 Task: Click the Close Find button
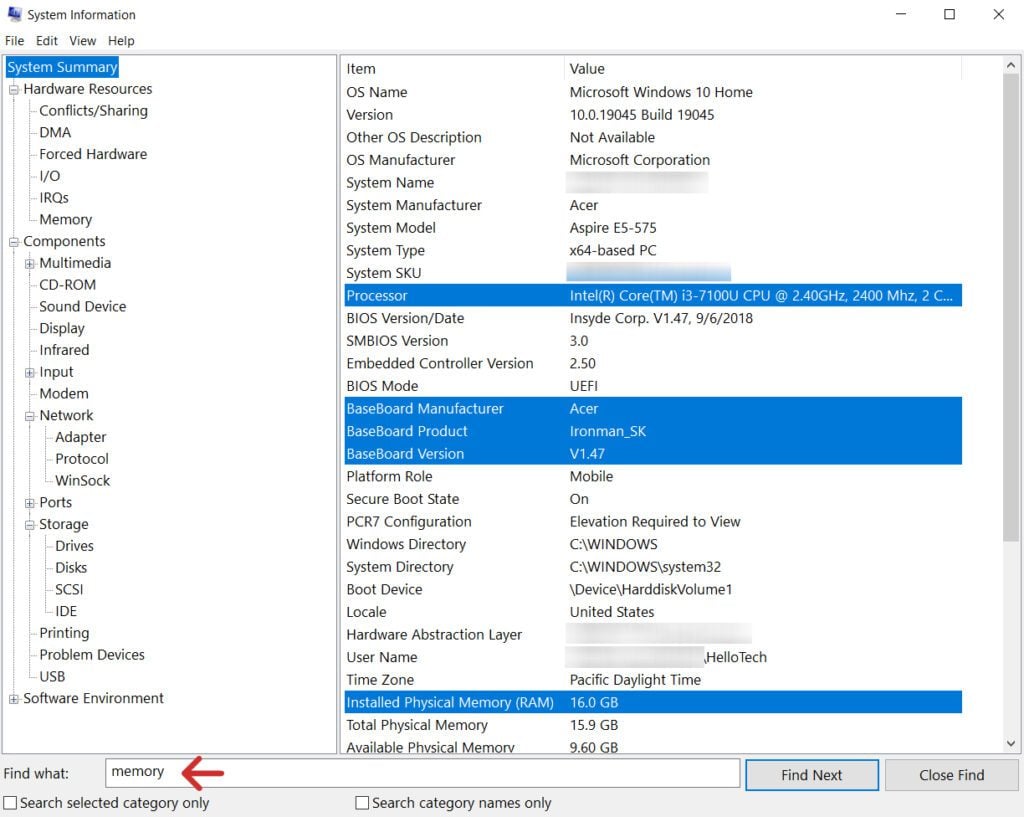(951, 774)
